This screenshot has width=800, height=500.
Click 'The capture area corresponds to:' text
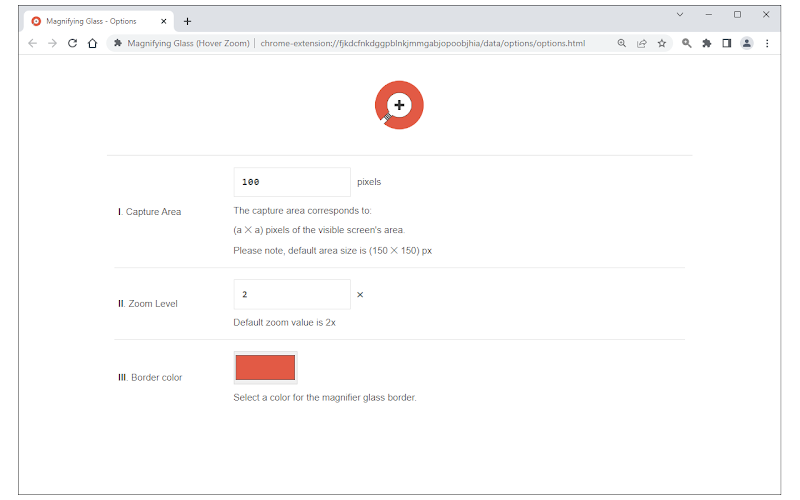303,211
